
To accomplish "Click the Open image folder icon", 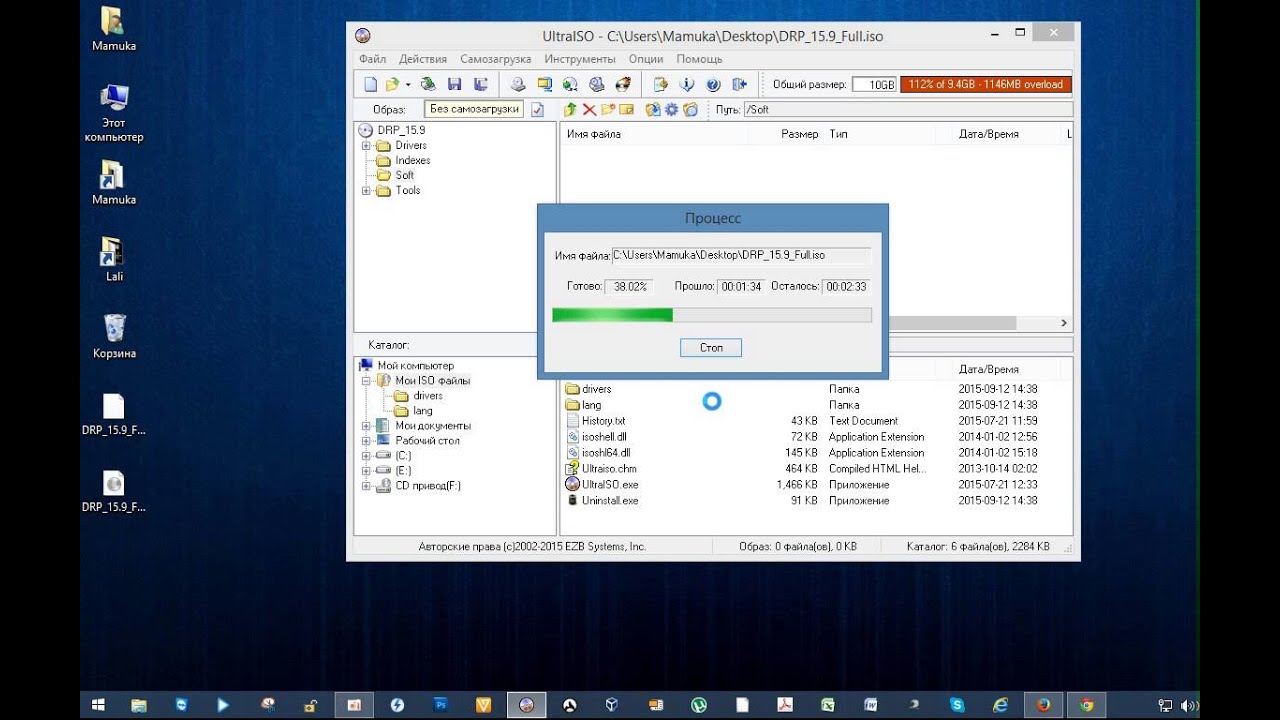I will click(392, 85).
